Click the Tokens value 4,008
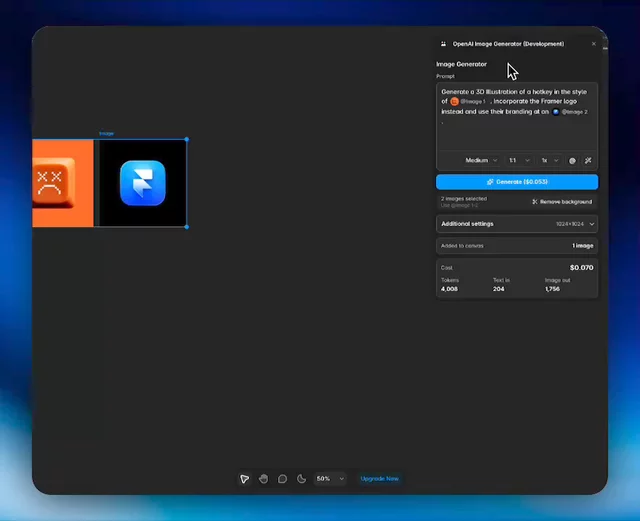640x521 pixels. tap(449, 289)
